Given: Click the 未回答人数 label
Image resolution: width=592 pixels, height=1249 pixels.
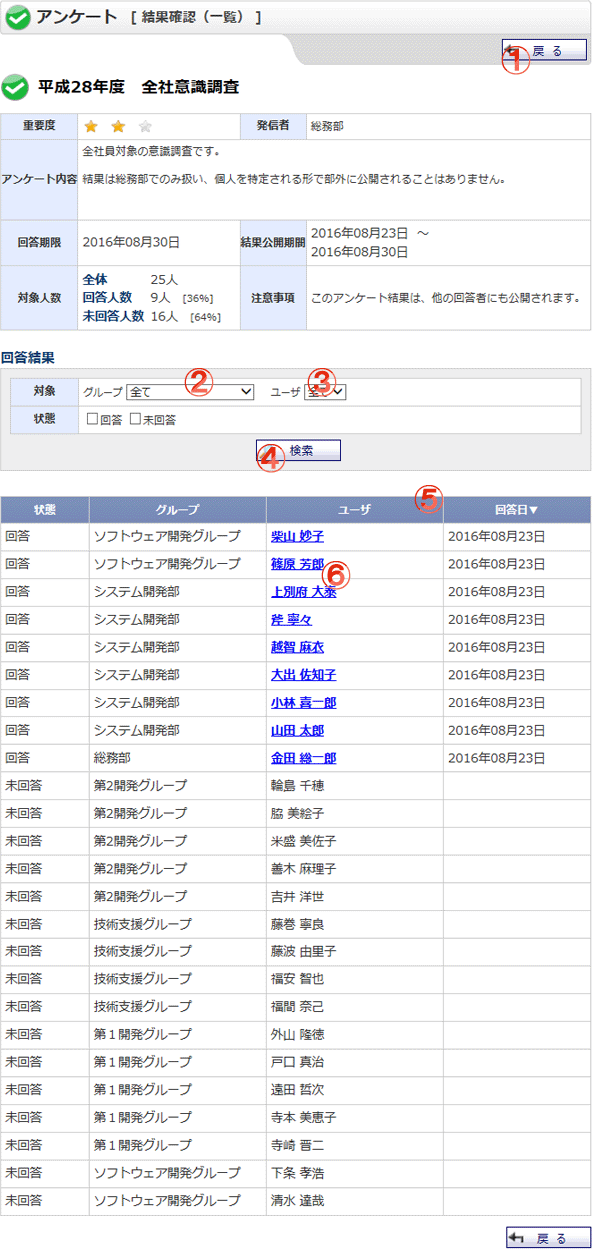Looking at the screenshot, I should pos(113,316).
